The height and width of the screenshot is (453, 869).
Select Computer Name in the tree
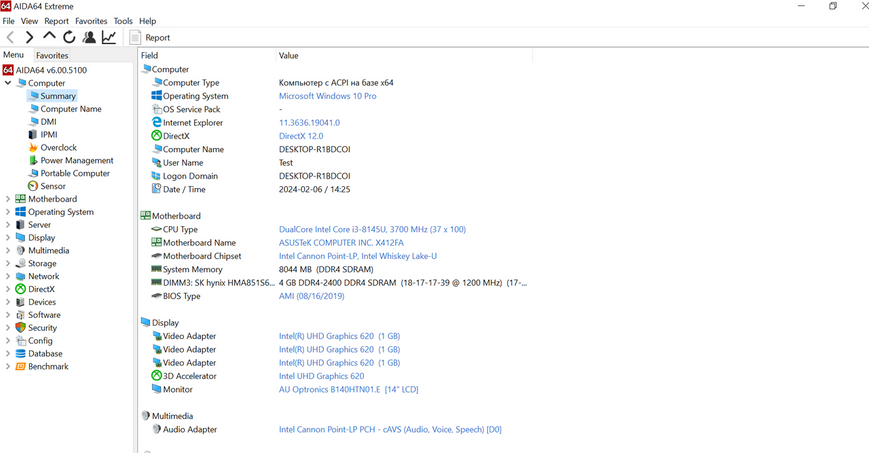click(x=71, y=109)
